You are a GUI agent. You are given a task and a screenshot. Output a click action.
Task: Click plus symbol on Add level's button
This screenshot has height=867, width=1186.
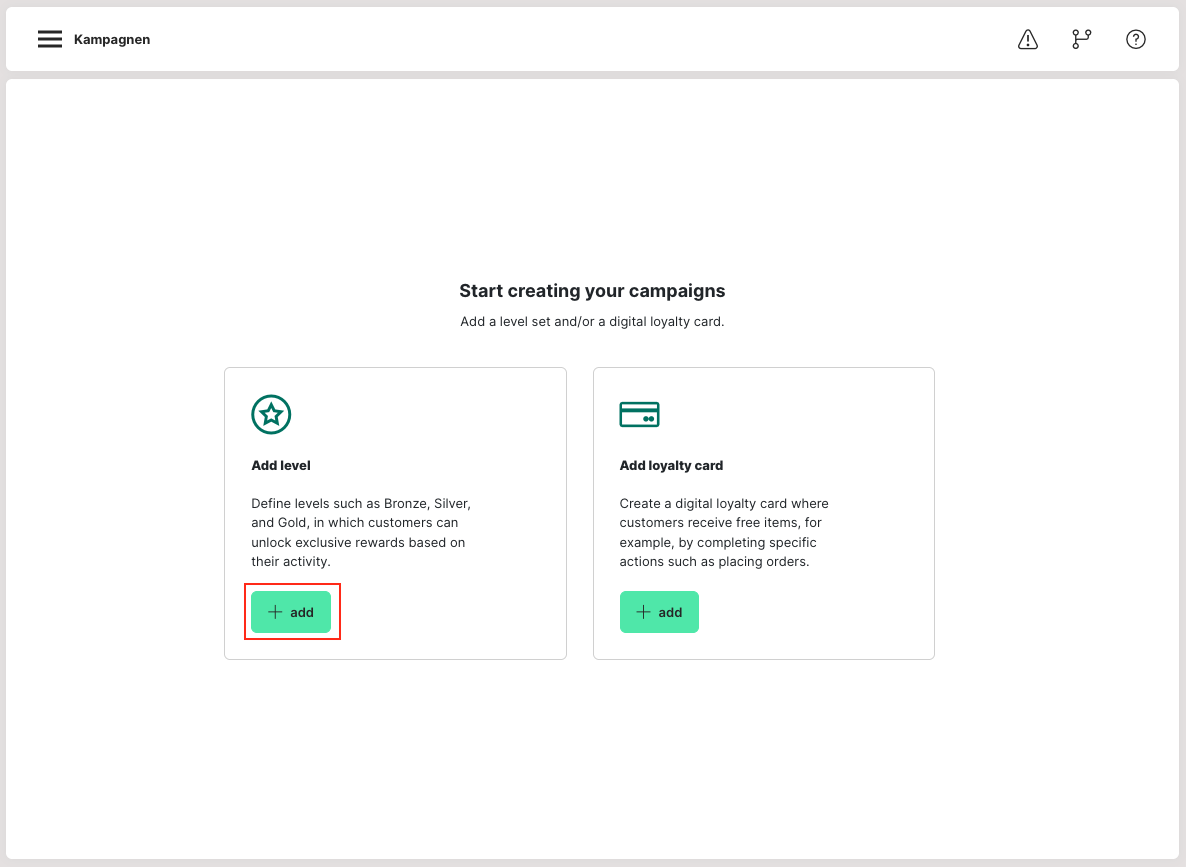tap(275, 612)
